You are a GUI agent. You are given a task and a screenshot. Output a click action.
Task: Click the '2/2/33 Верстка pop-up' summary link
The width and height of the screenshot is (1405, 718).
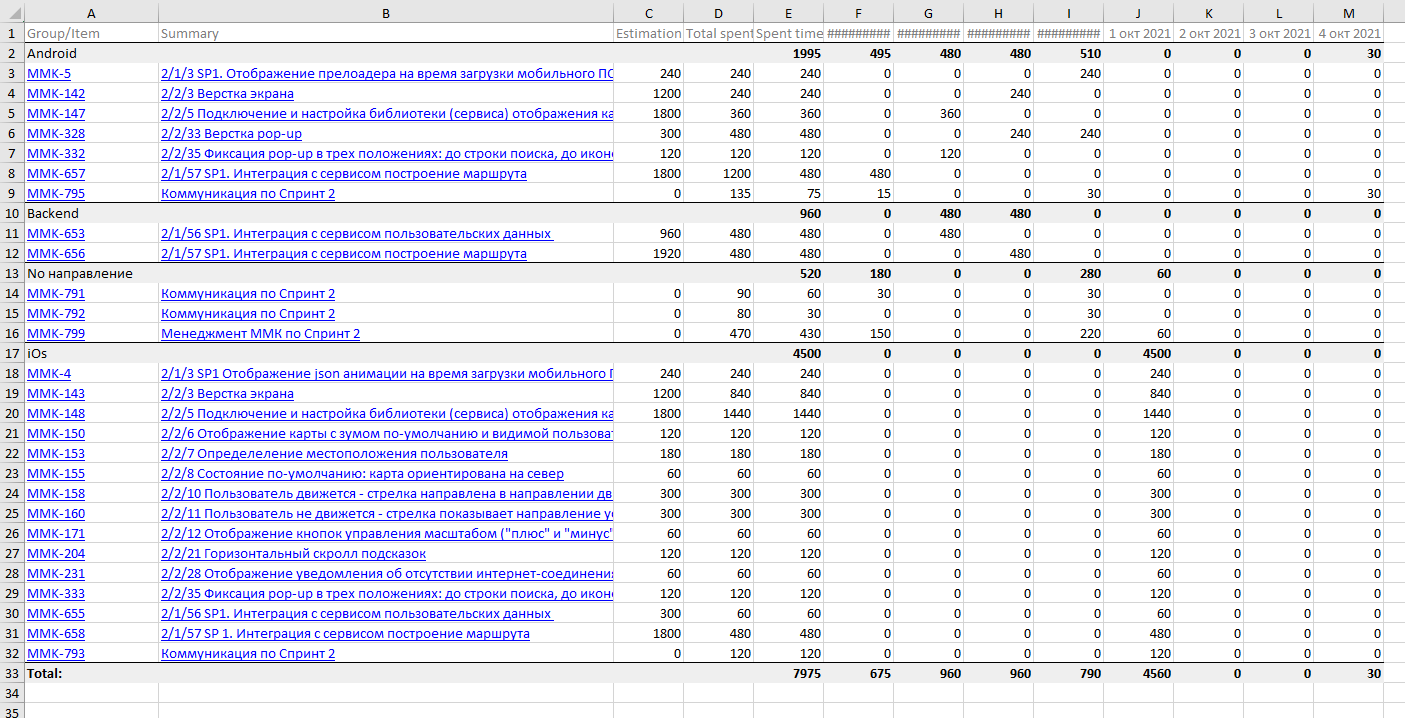click(x=231, y=133)
